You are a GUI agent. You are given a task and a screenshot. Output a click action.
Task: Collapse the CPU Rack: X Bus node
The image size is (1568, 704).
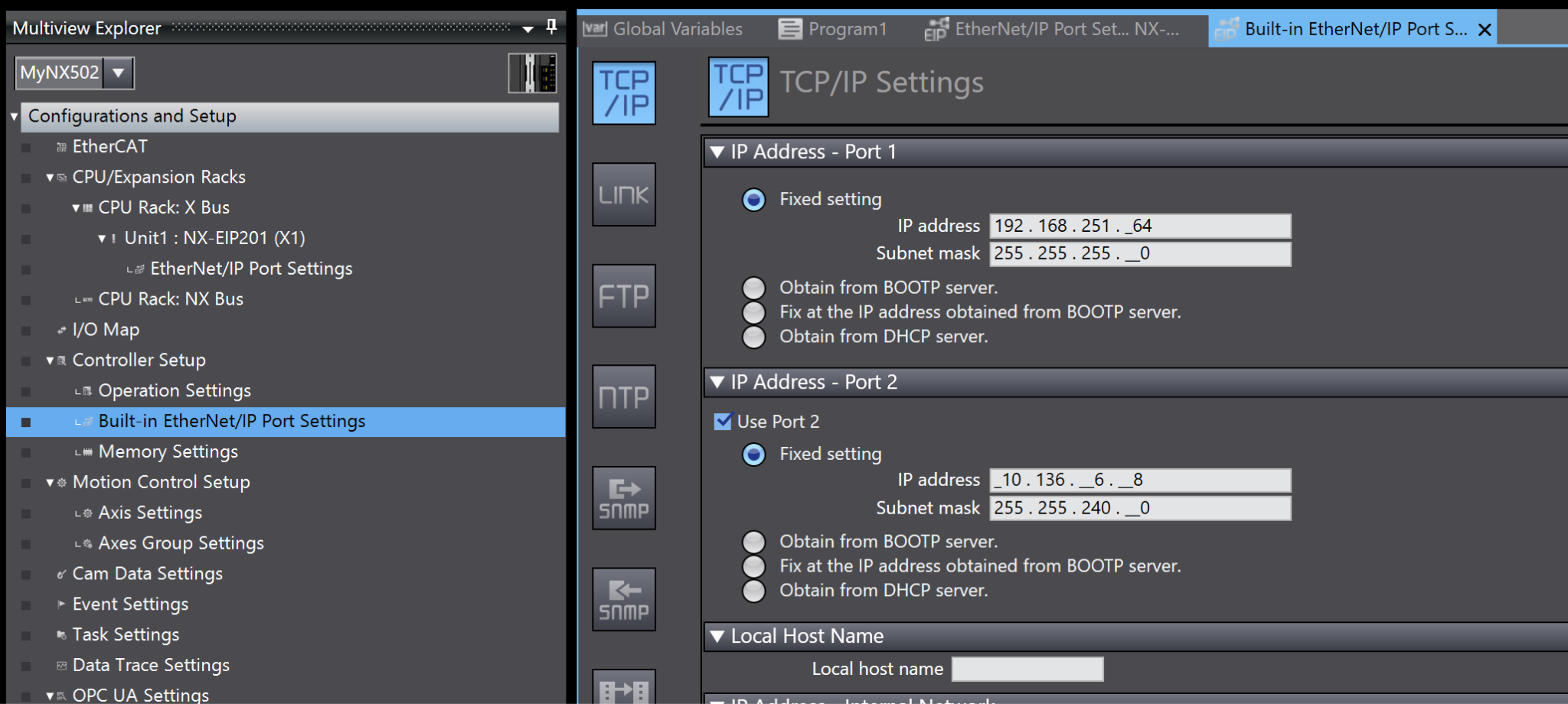(x=76, y=208)
